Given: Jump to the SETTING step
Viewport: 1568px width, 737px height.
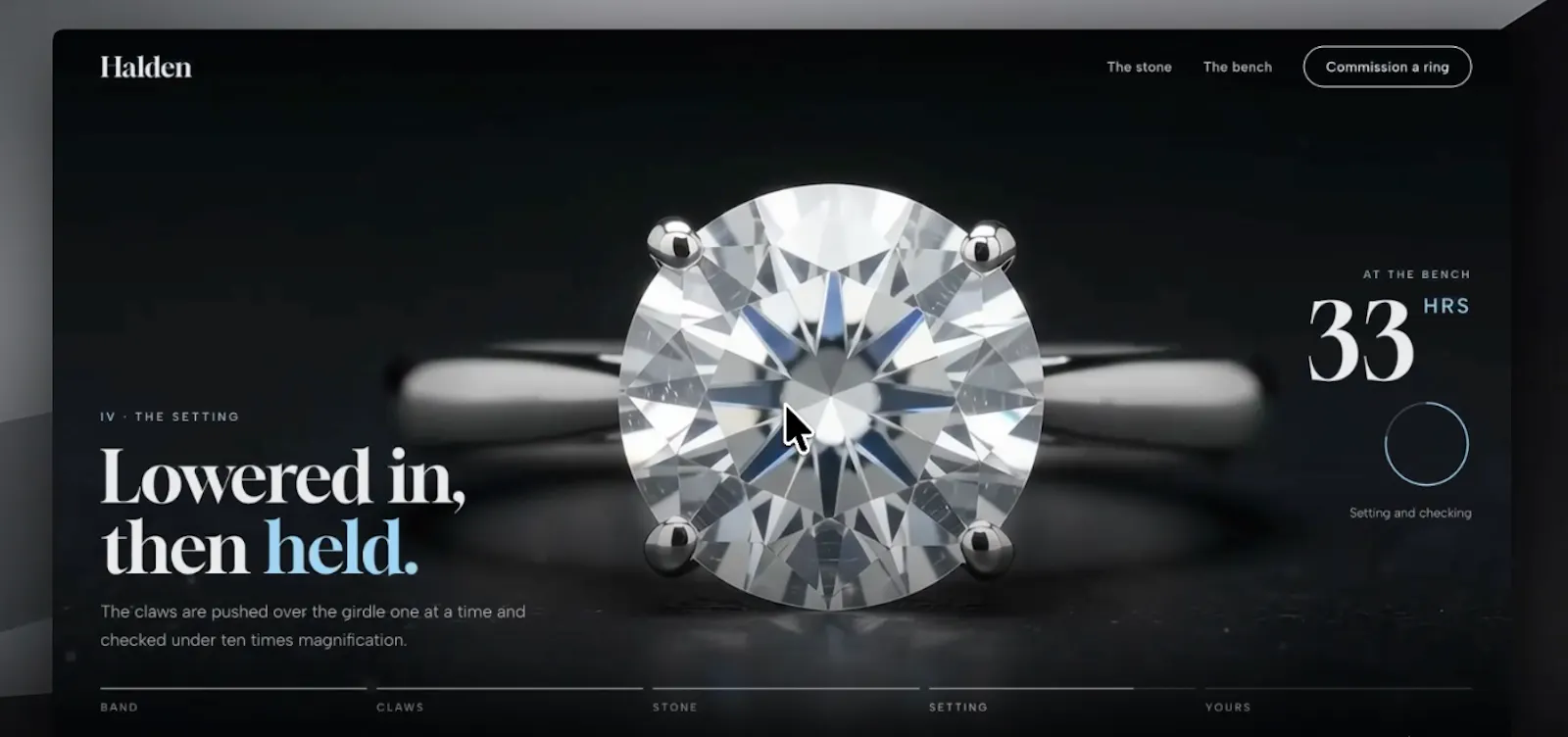Looking at the screenshot, I should click(x=1062, y=700).
